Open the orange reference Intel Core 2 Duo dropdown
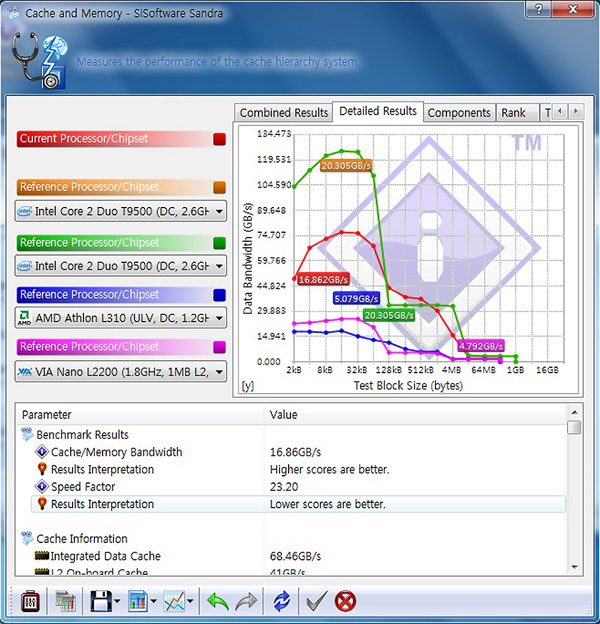The width and height of the screenshot is (600, 624). pyautogui.click(x=121, y=211)
